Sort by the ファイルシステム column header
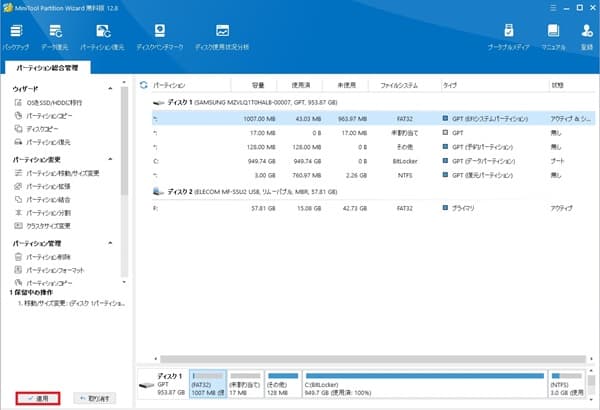The image size is (600, 410). tap(399, 85)
